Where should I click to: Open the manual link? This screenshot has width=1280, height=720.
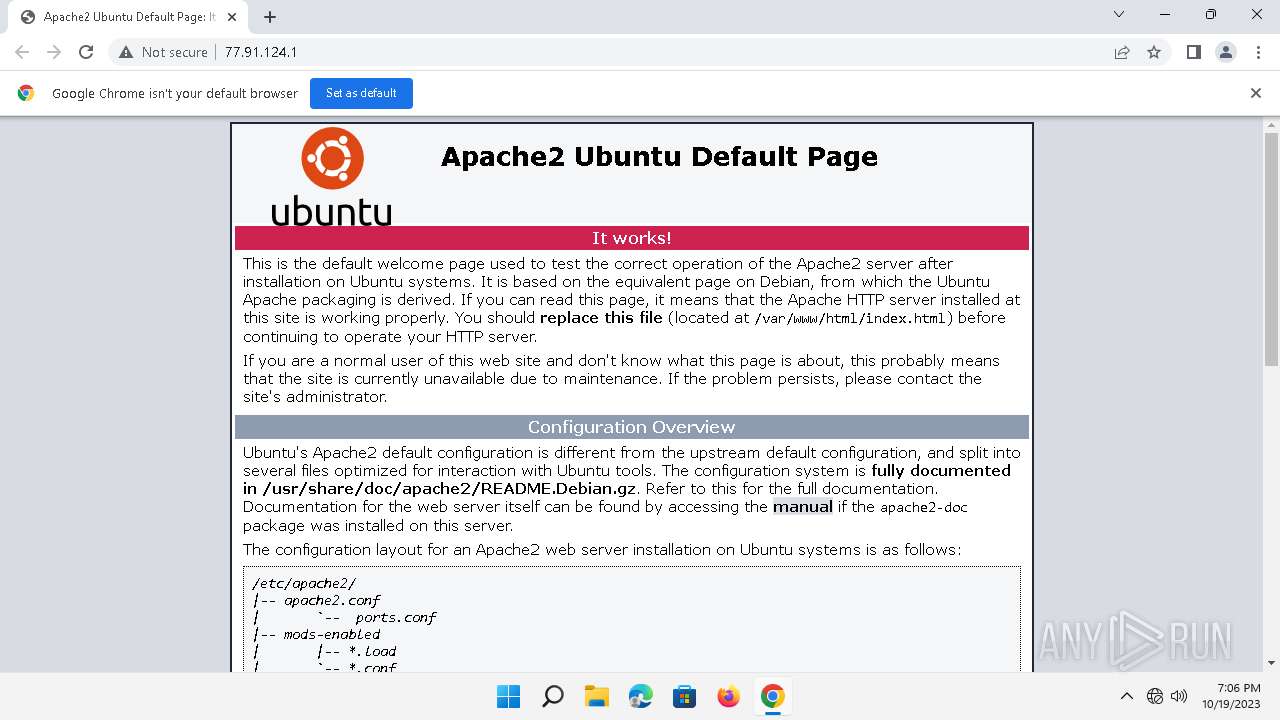point(802,507)
